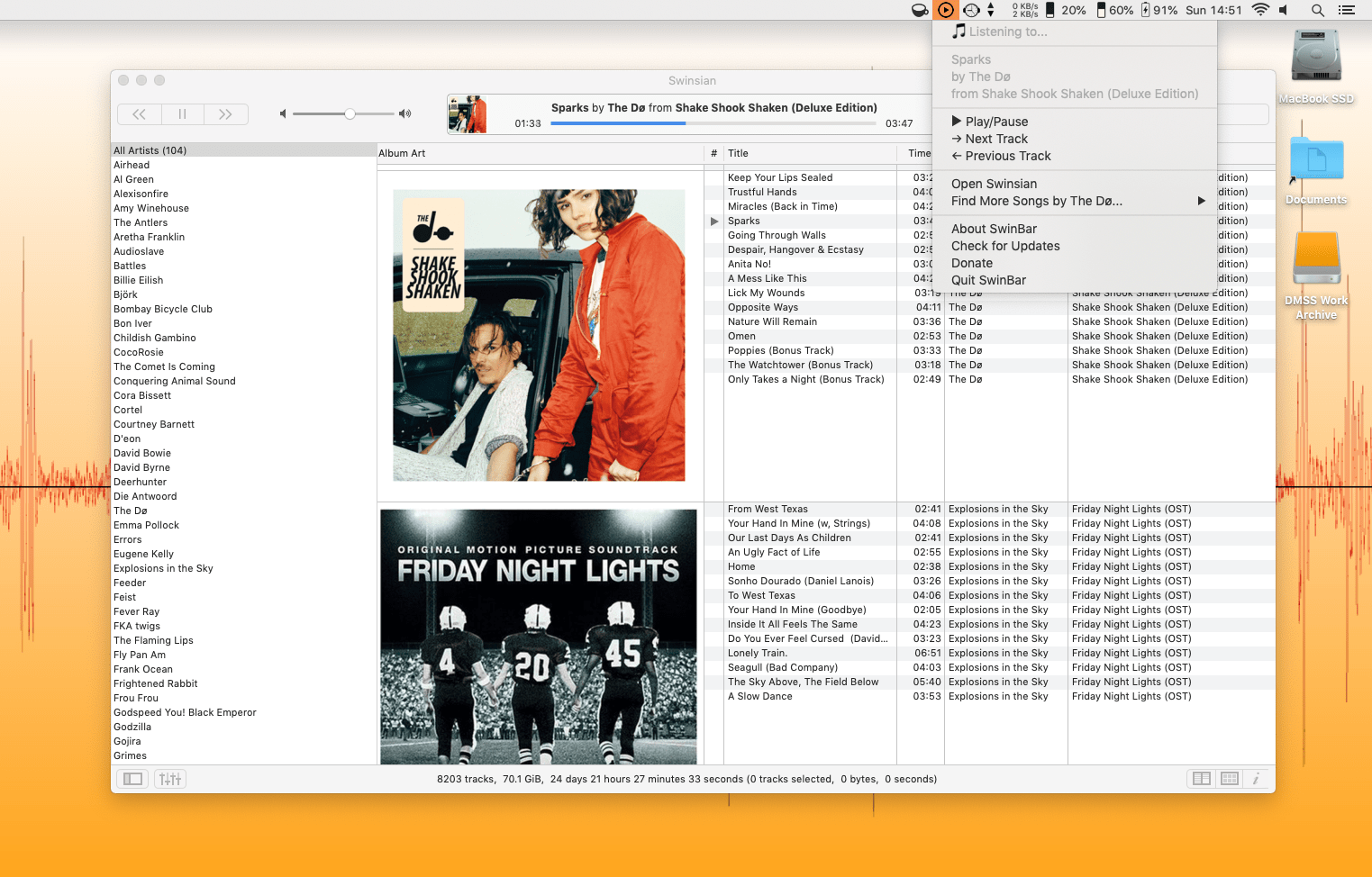Switch to the column browser view icon
The height and width of the screenshot is (877, 1372).
1202,779
